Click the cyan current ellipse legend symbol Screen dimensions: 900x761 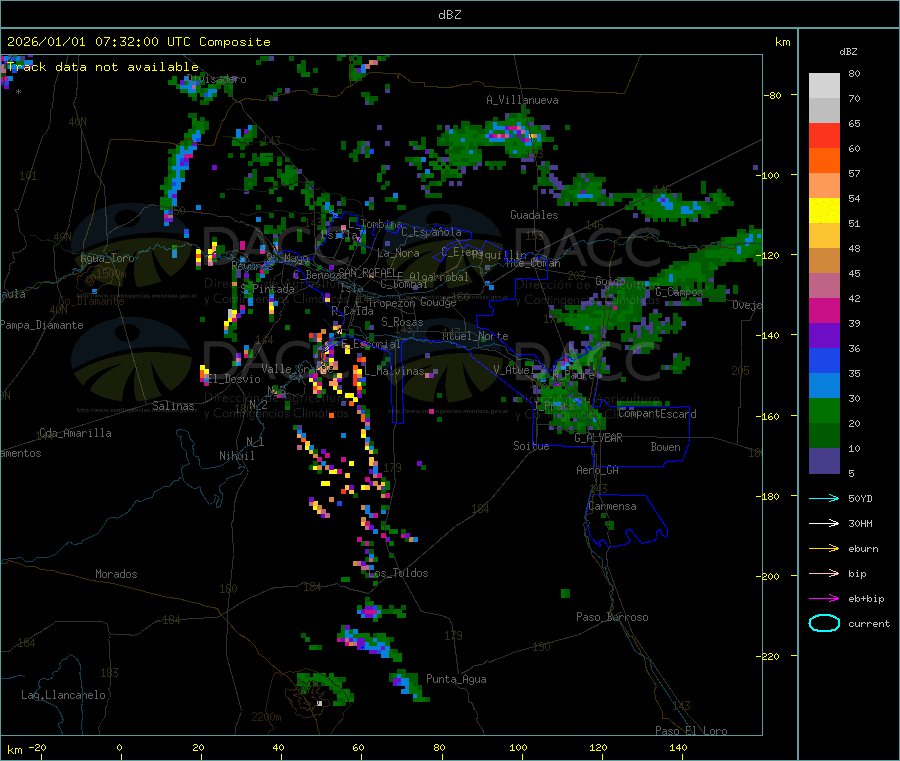click(x=824, y=623)
